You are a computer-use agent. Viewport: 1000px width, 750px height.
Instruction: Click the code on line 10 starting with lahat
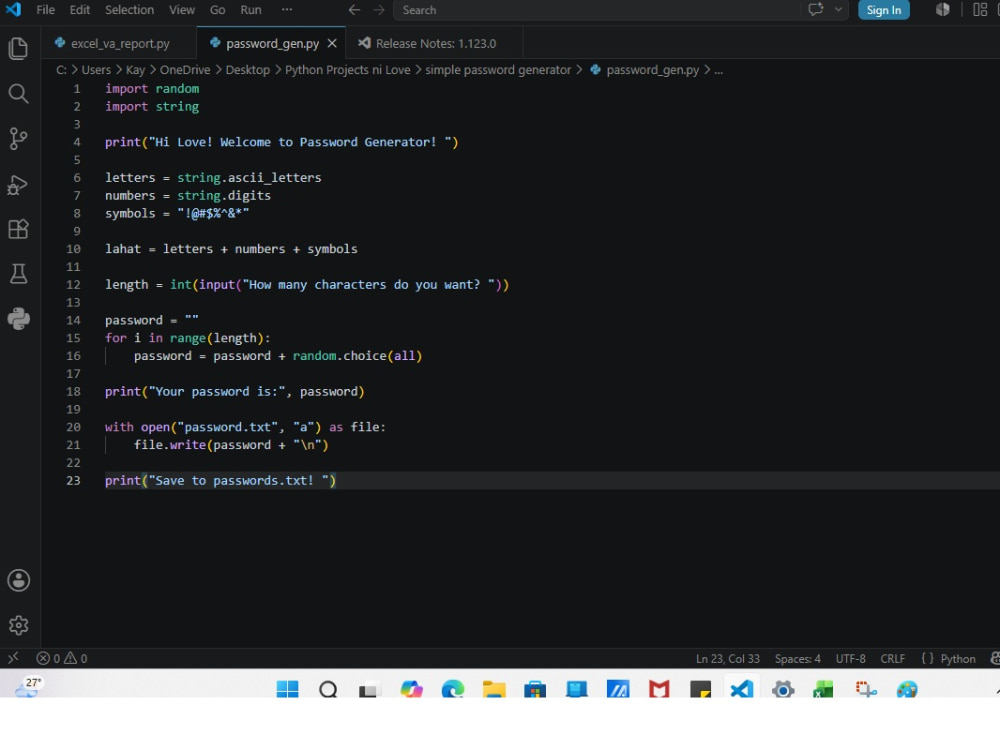[231, 249]
